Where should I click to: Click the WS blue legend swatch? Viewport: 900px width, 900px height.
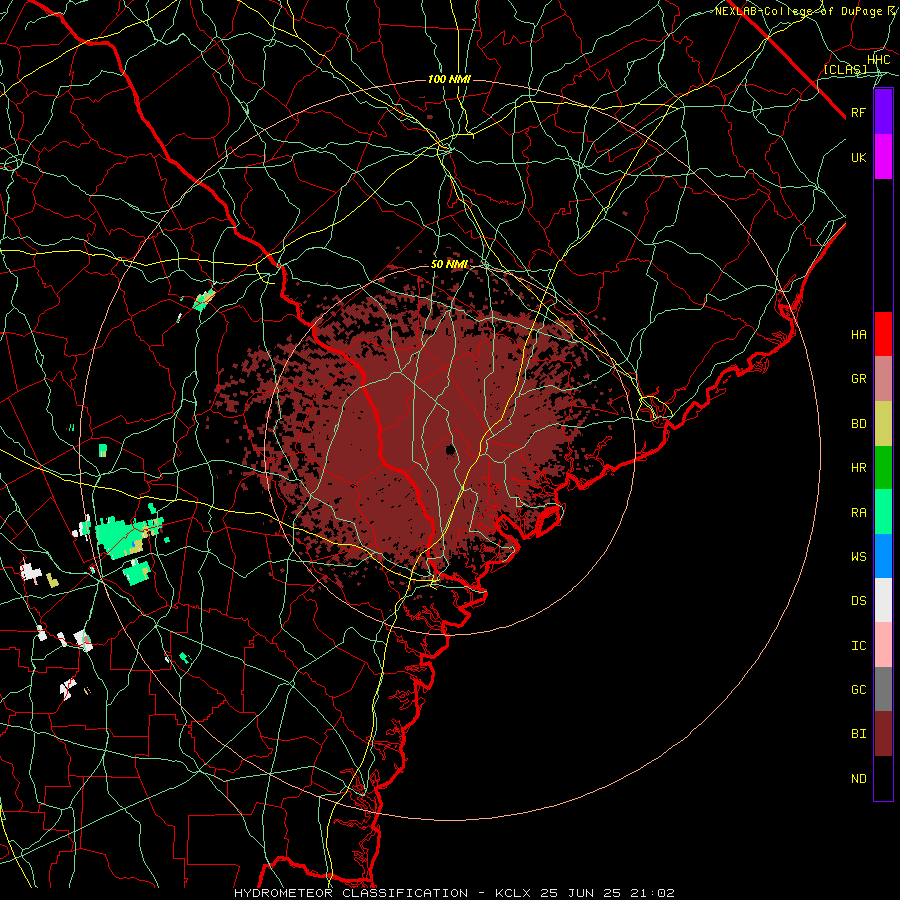pyautogui.click(x=883, y=556)
